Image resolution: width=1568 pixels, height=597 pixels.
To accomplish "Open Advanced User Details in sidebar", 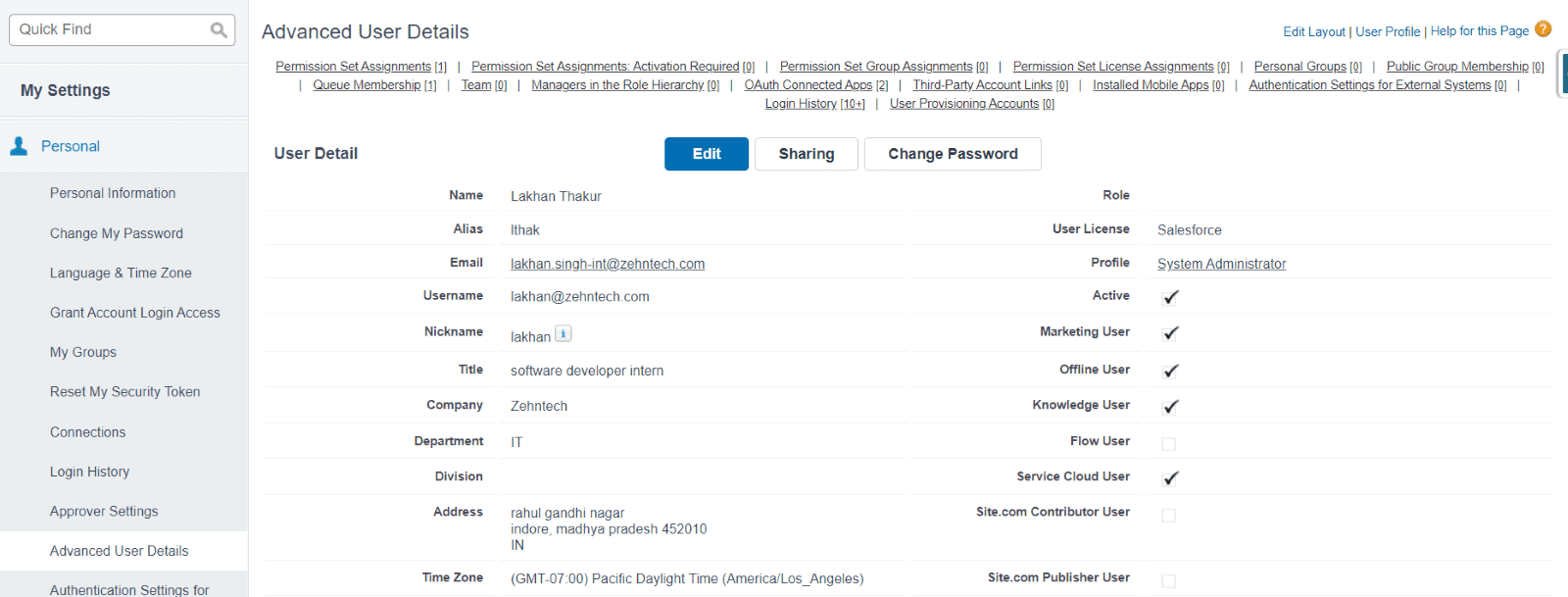I will (x=119, y=551).
